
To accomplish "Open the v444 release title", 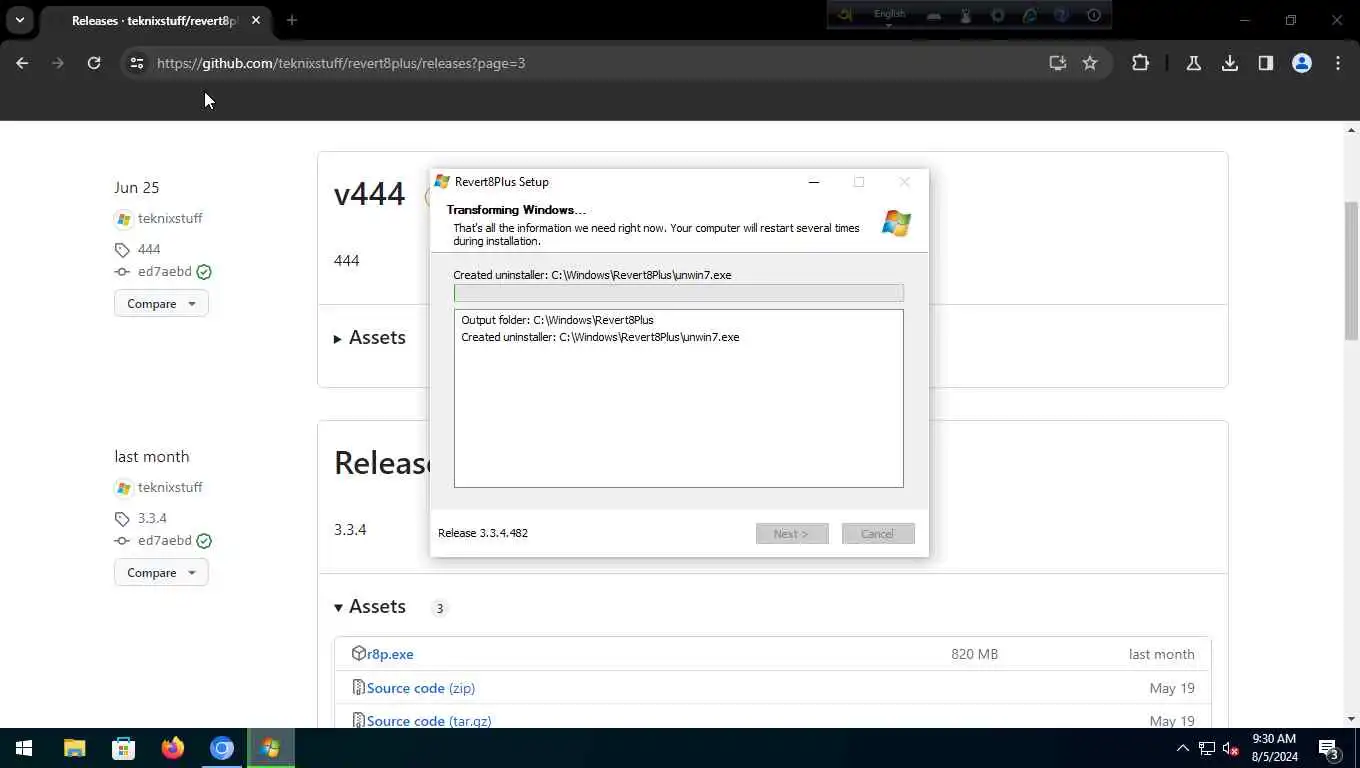I will 369,193.
